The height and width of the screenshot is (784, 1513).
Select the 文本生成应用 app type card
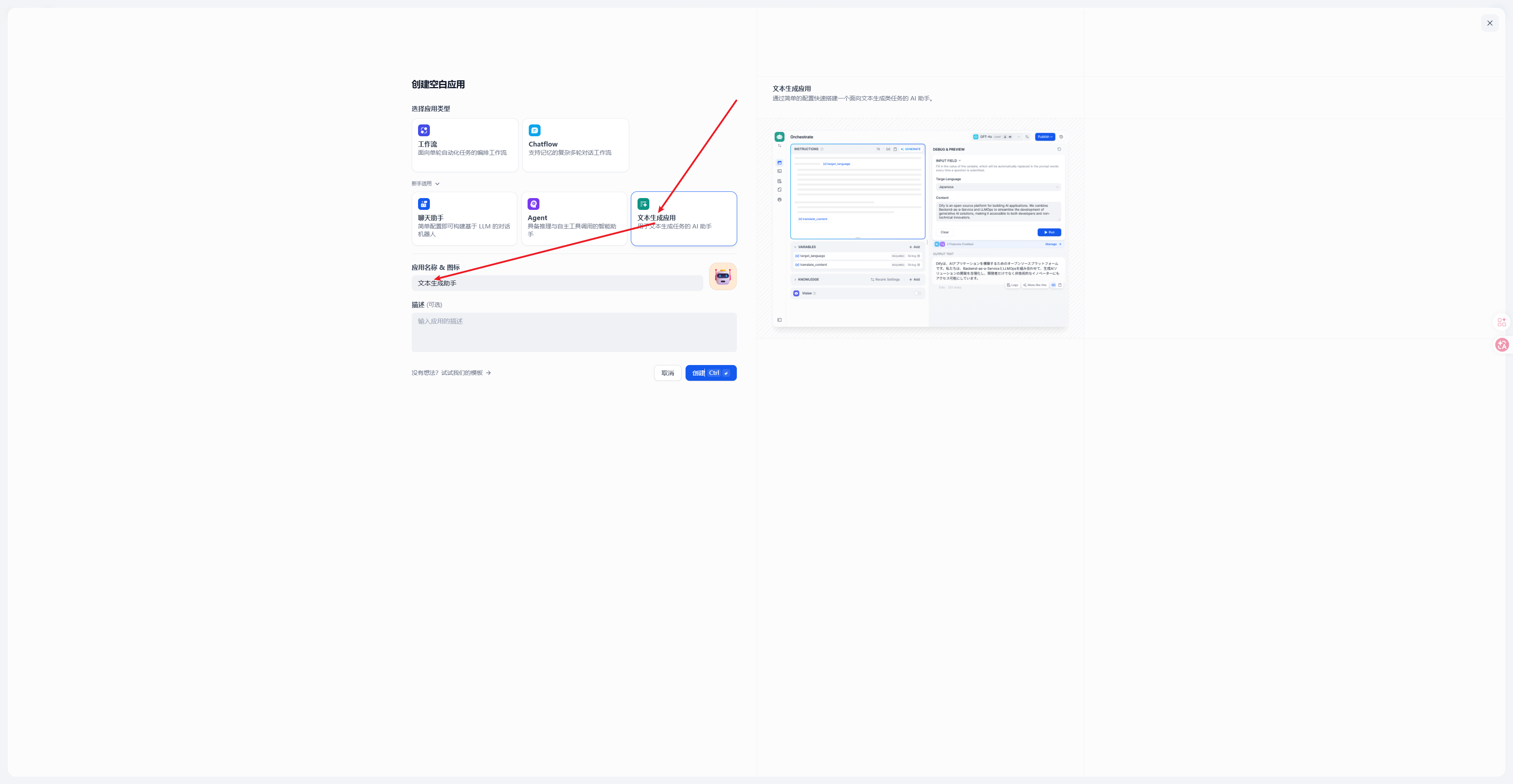click(x=684, y=218)
